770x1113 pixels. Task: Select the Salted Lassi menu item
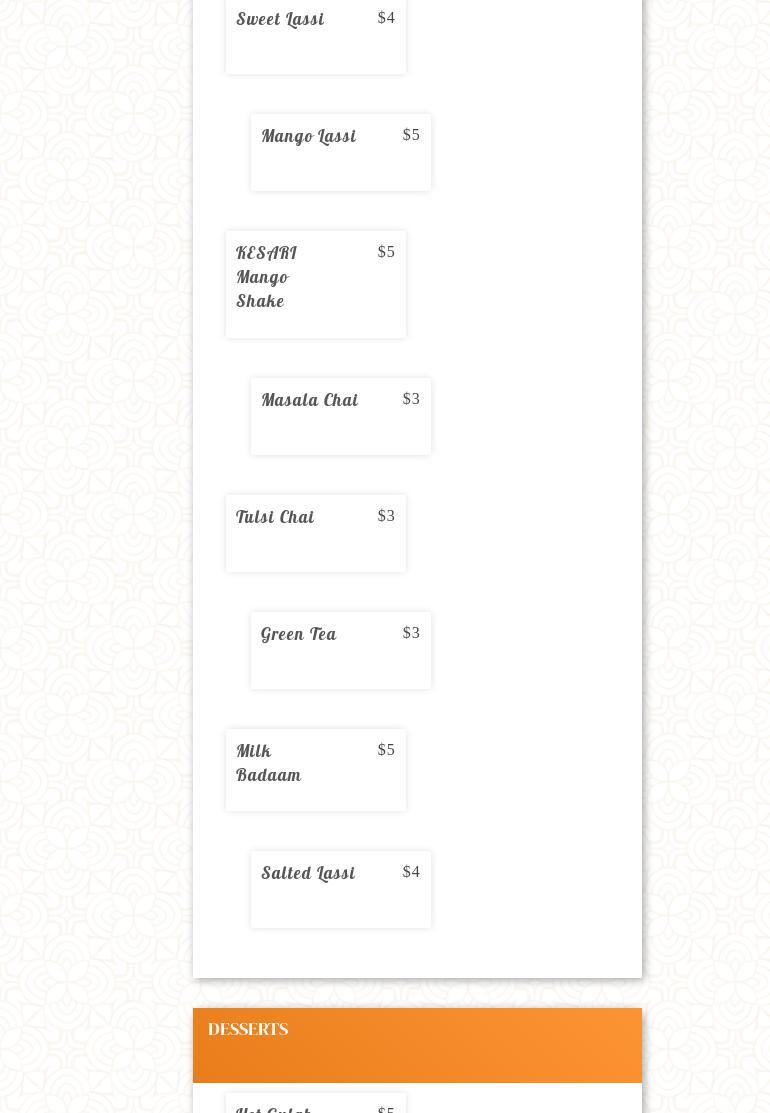308,874
